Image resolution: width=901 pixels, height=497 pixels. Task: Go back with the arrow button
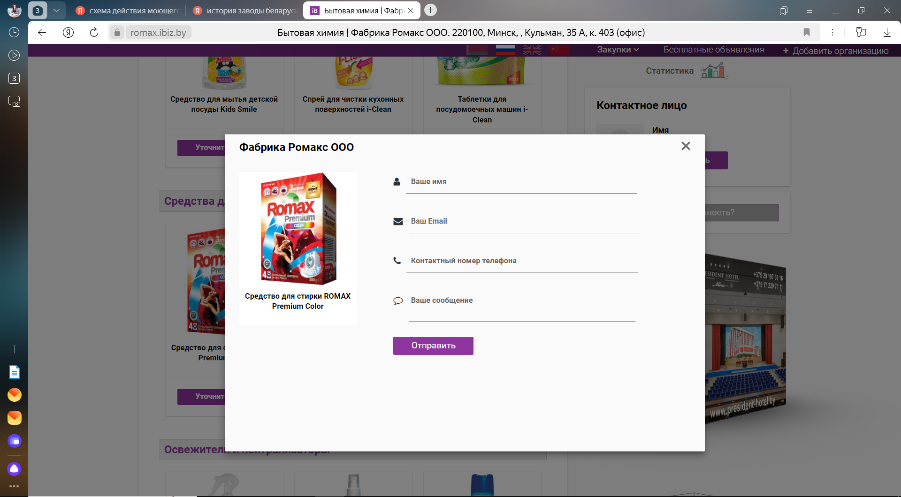tap(42, 33)
